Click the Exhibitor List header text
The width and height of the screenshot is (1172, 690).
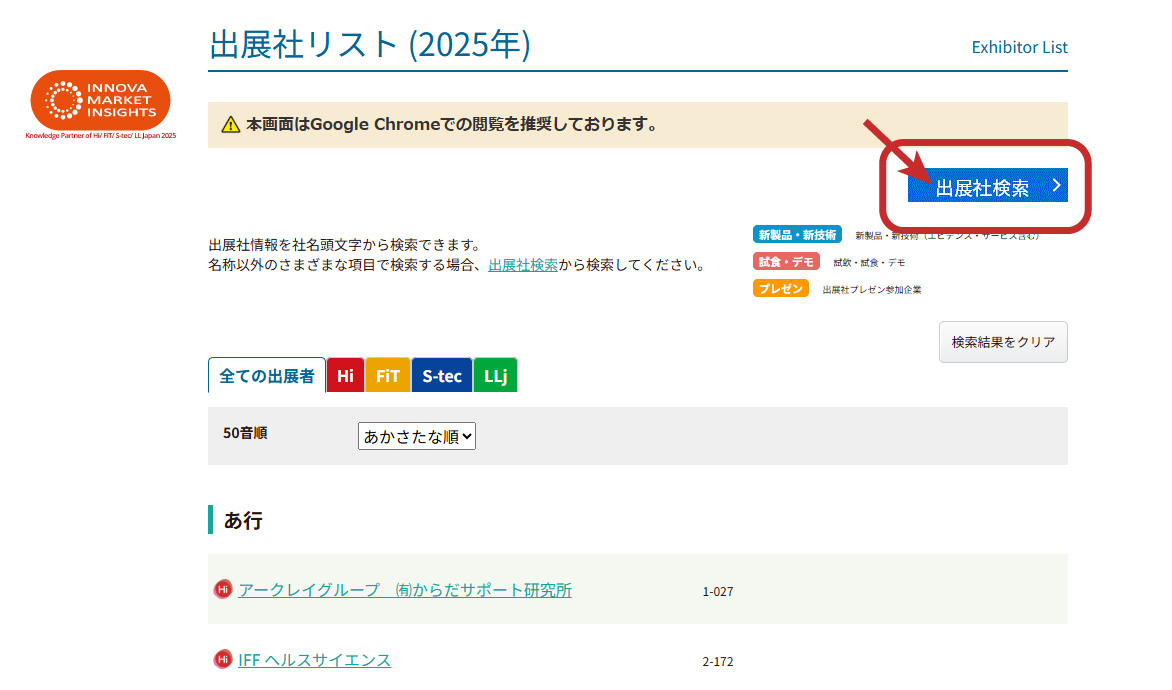coord(1019,47)
